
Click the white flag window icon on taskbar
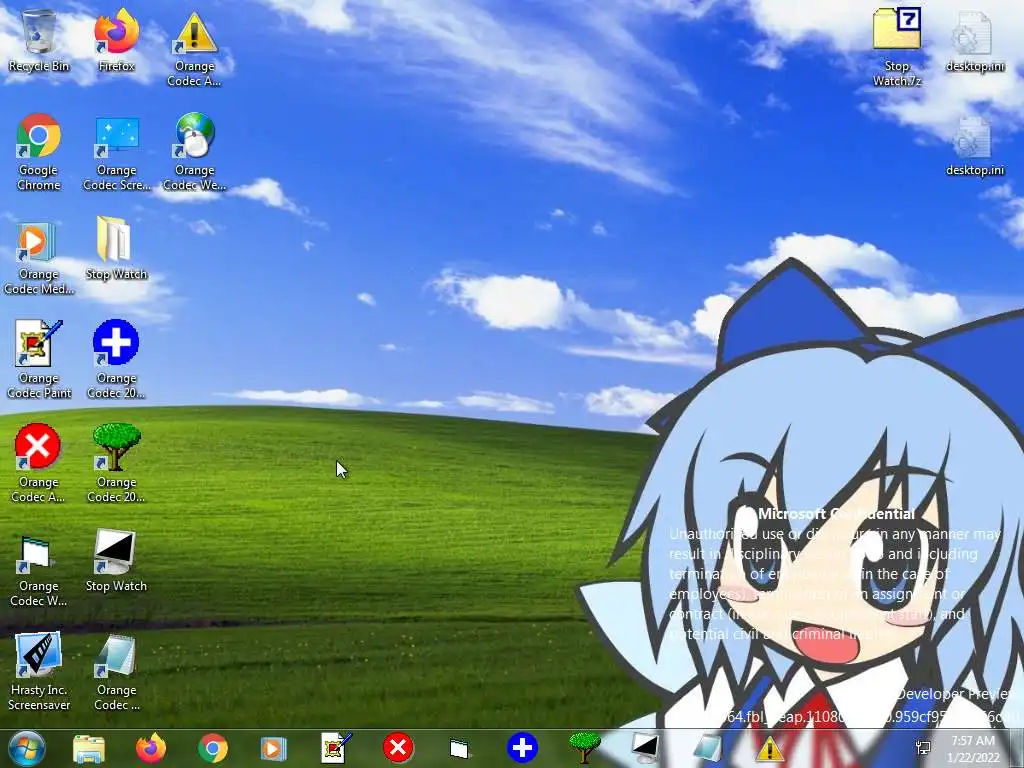pos(459,748)
